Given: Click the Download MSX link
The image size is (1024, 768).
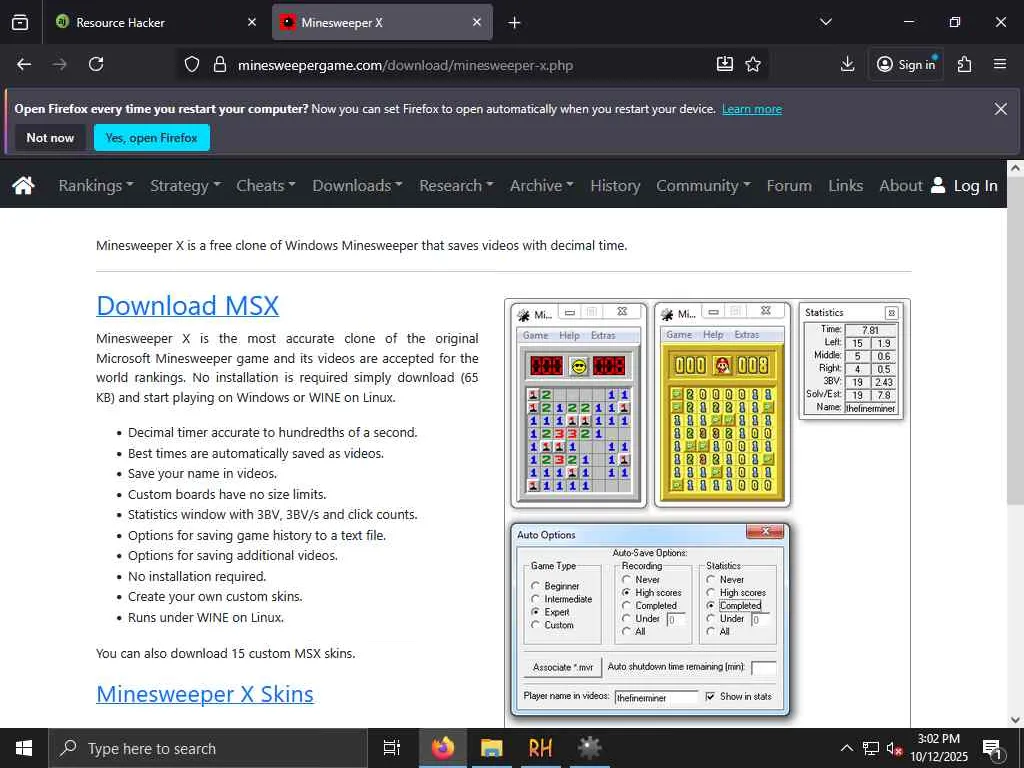Looking at the screenshot, I should pos(187,306).
